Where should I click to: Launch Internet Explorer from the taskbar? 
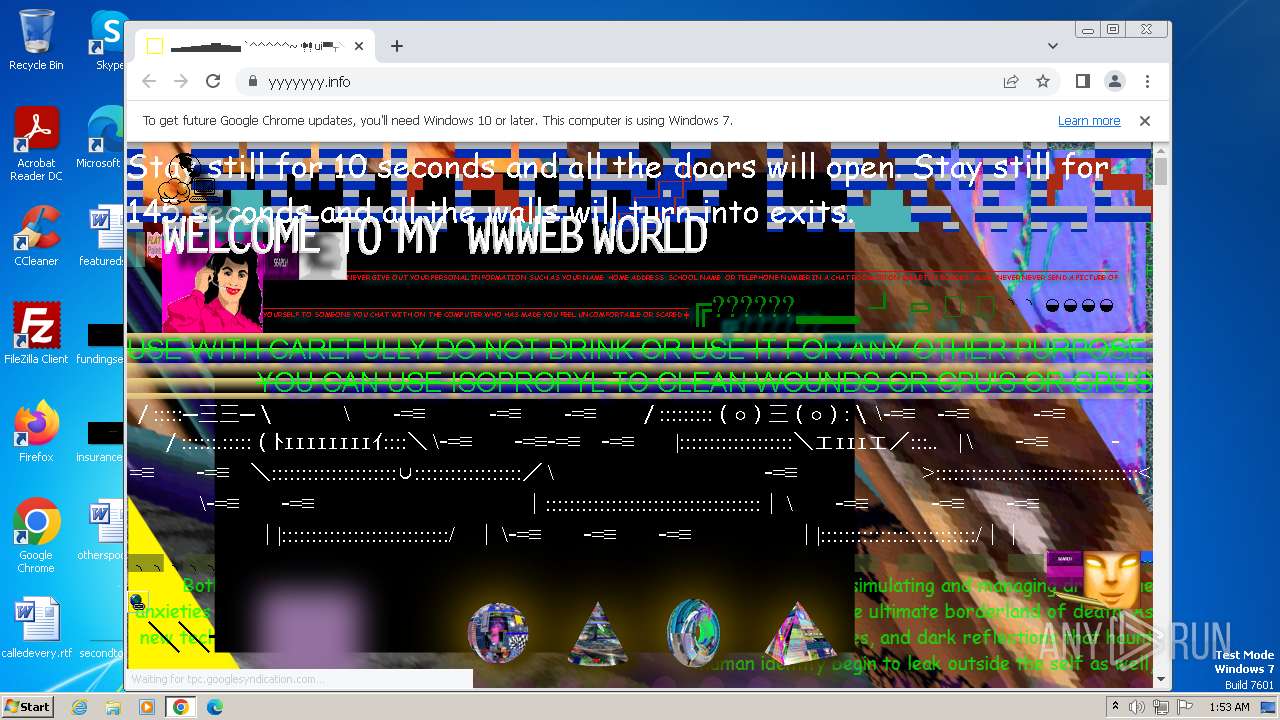[79, 707]
